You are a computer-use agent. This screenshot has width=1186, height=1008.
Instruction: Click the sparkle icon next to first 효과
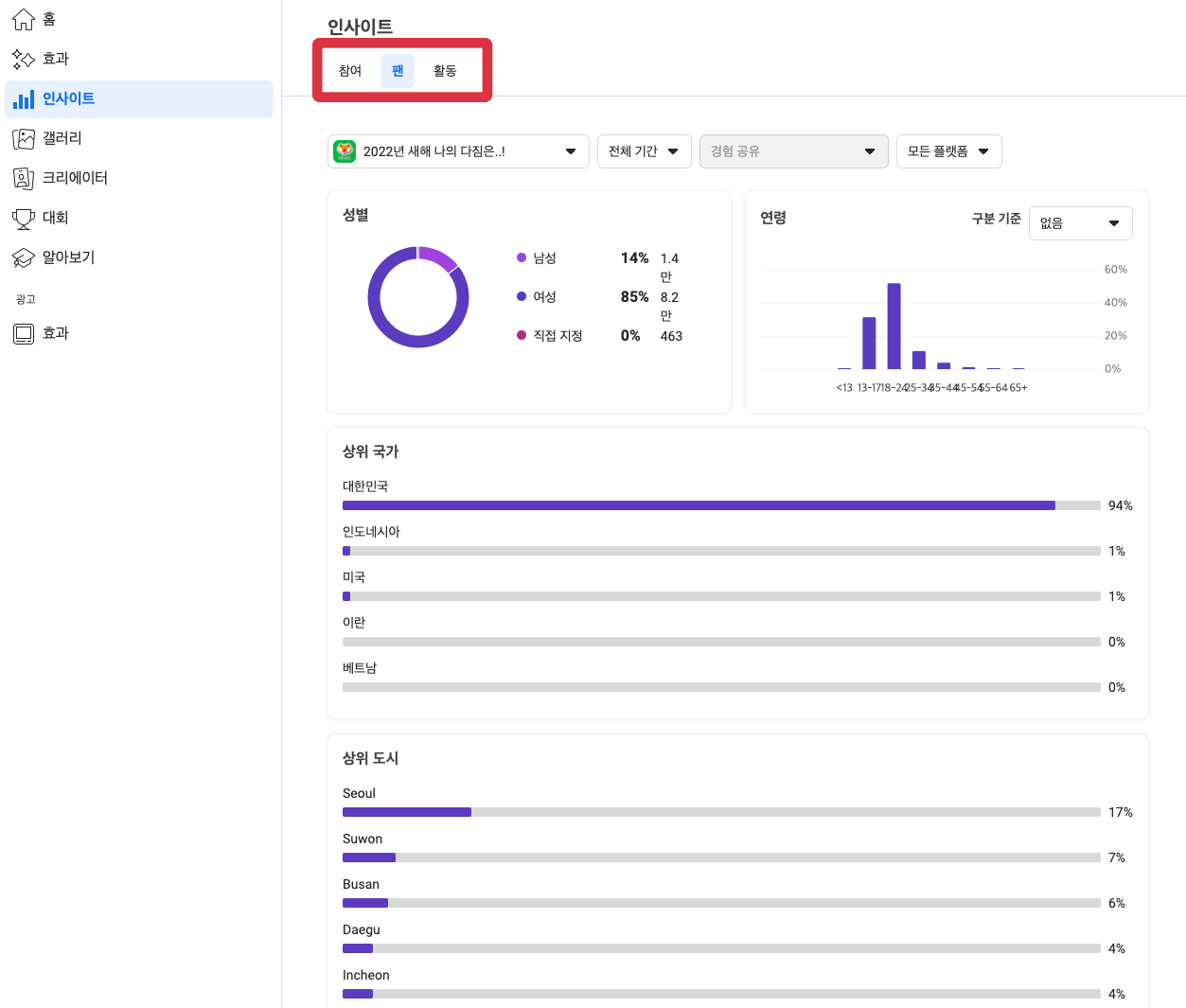coord(24,59)
